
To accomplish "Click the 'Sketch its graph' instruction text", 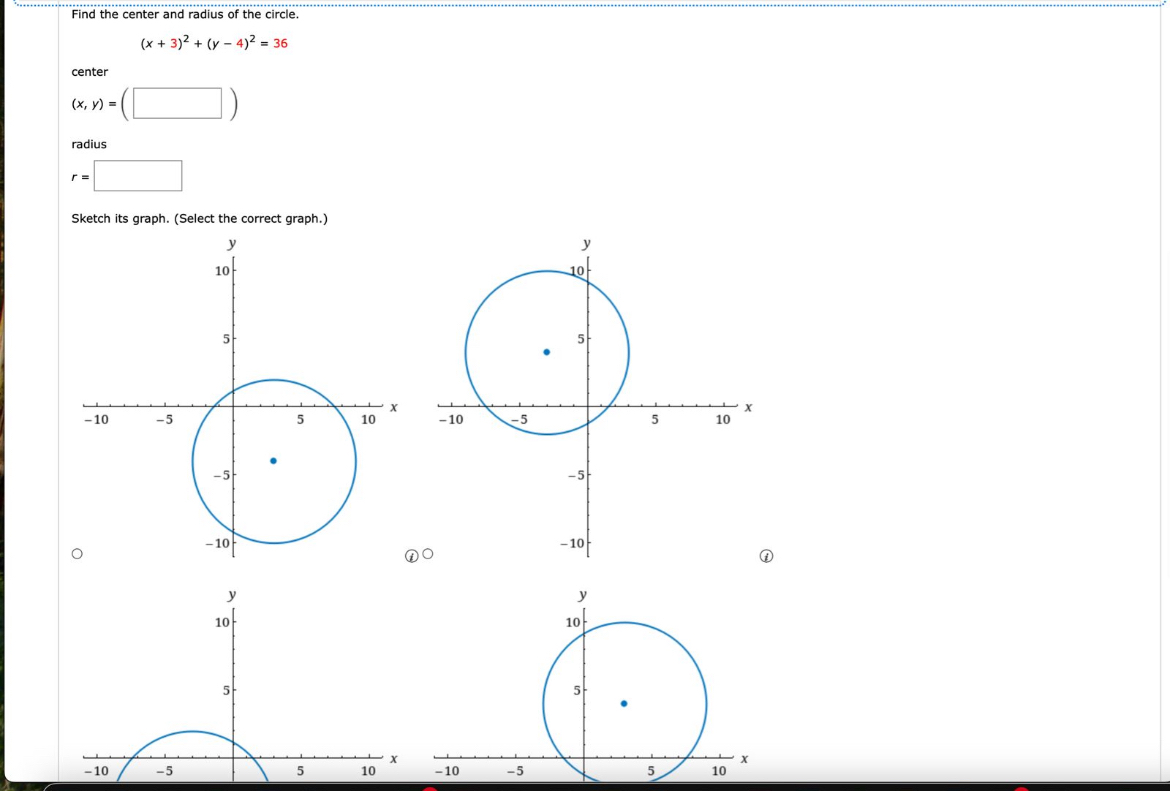I will (201, 218).
